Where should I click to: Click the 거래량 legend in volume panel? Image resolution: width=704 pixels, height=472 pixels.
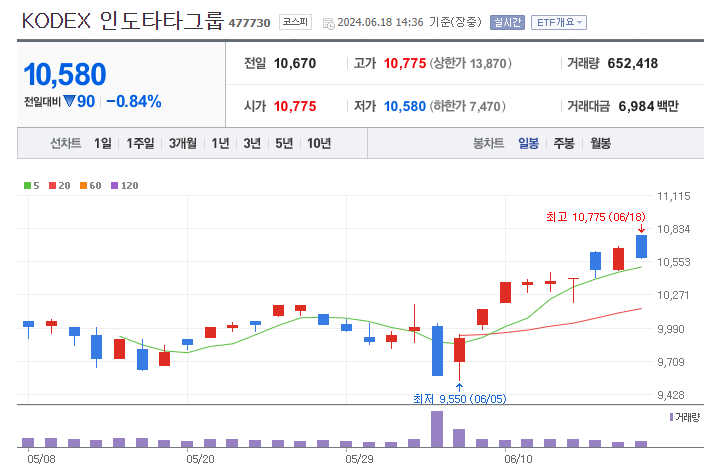[685, 417]
